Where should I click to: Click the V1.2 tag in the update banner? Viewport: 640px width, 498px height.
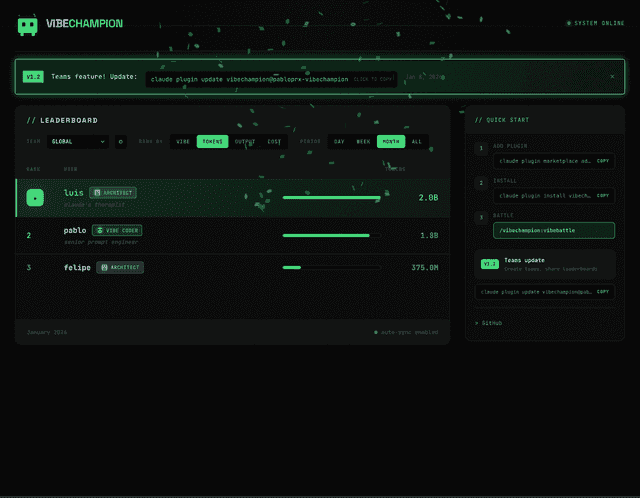point(33,76)
